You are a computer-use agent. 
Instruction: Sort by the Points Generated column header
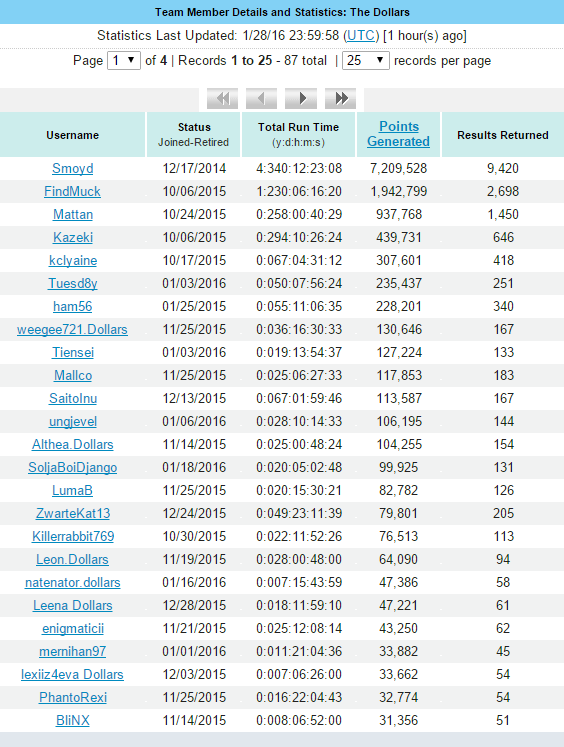(x=399, y=134)
